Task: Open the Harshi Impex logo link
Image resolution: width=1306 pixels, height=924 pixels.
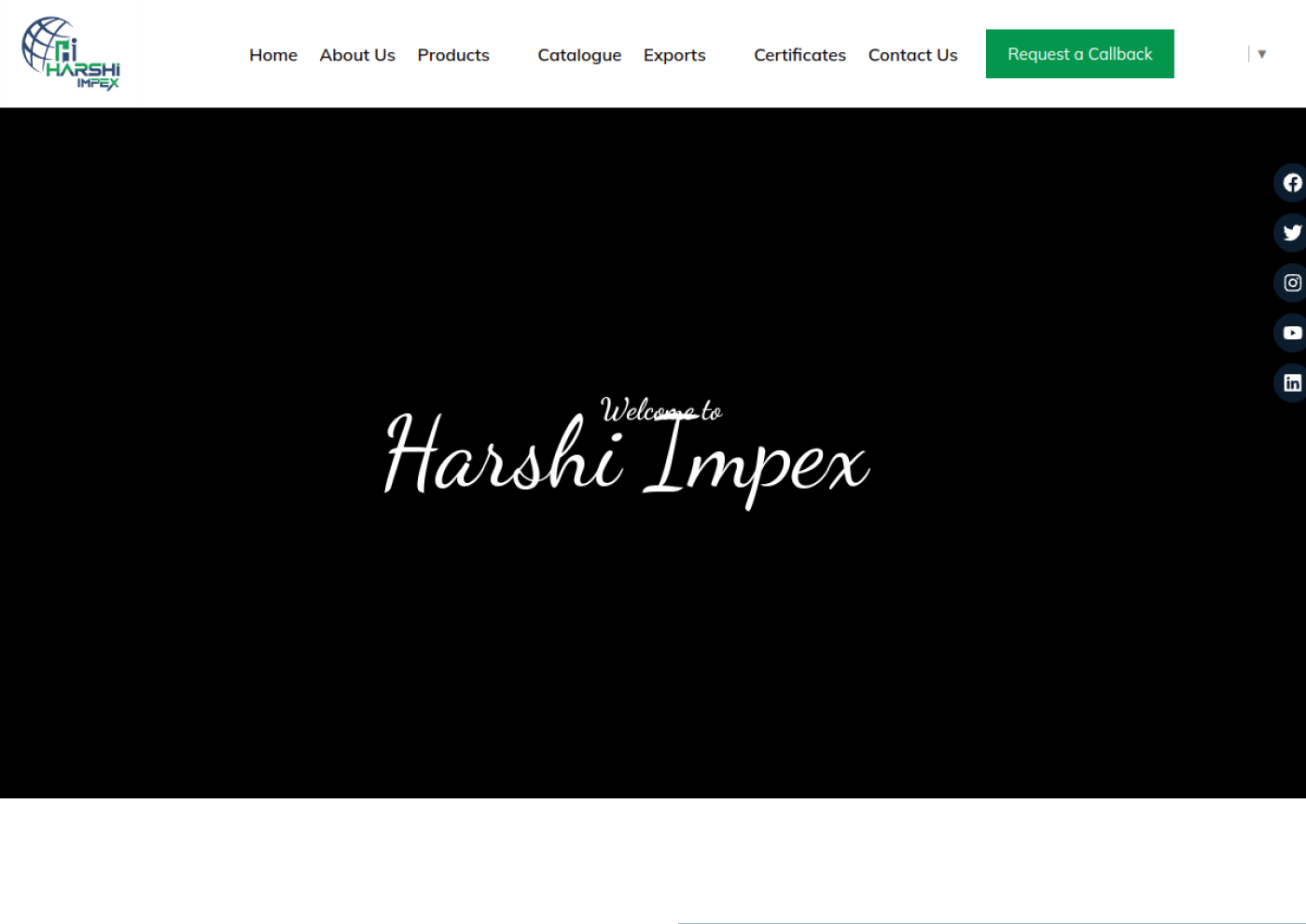Action: [x=71, y=53]
